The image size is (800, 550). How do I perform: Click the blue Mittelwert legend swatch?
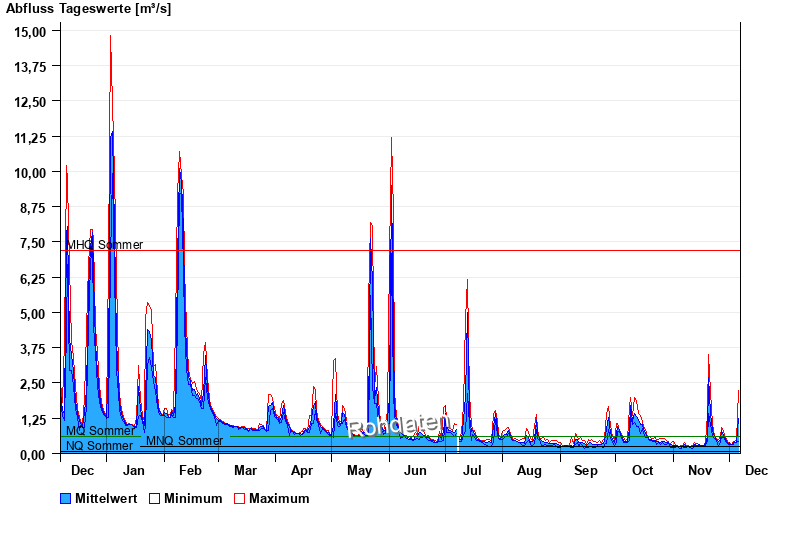click(66, 498)
